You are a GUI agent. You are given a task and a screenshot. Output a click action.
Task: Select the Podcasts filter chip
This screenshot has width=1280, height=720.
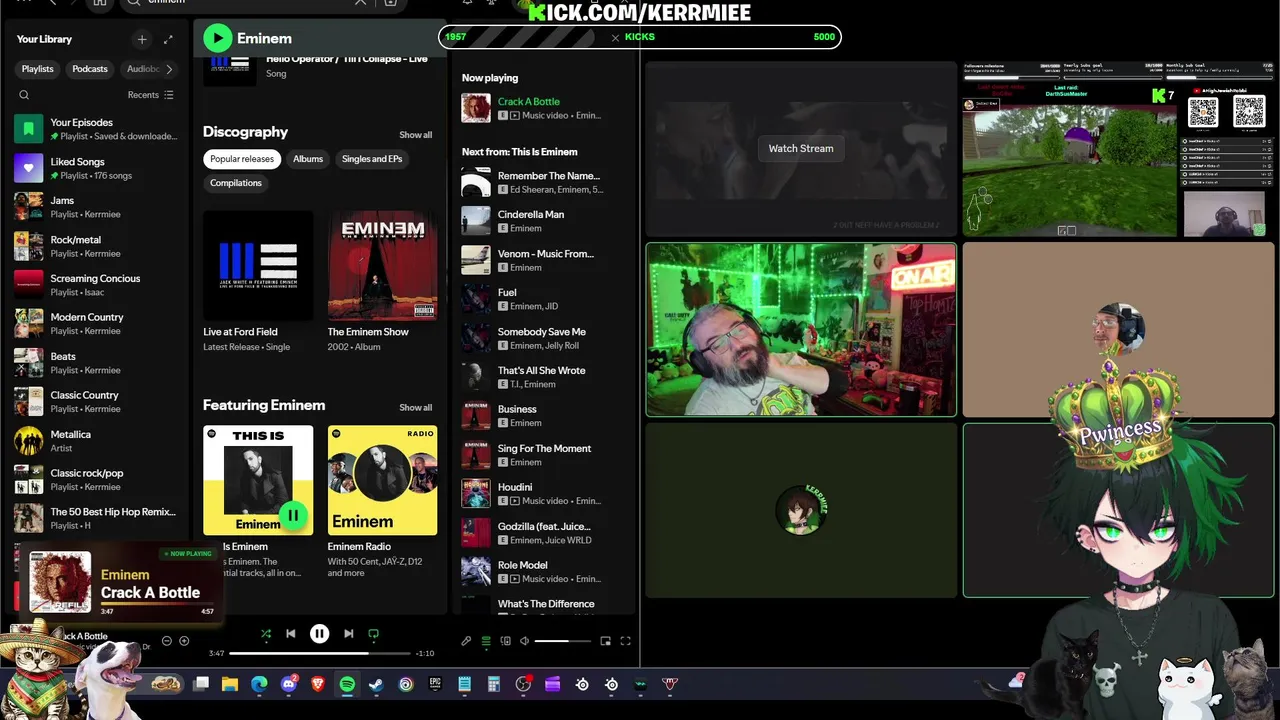click(90, 69)
